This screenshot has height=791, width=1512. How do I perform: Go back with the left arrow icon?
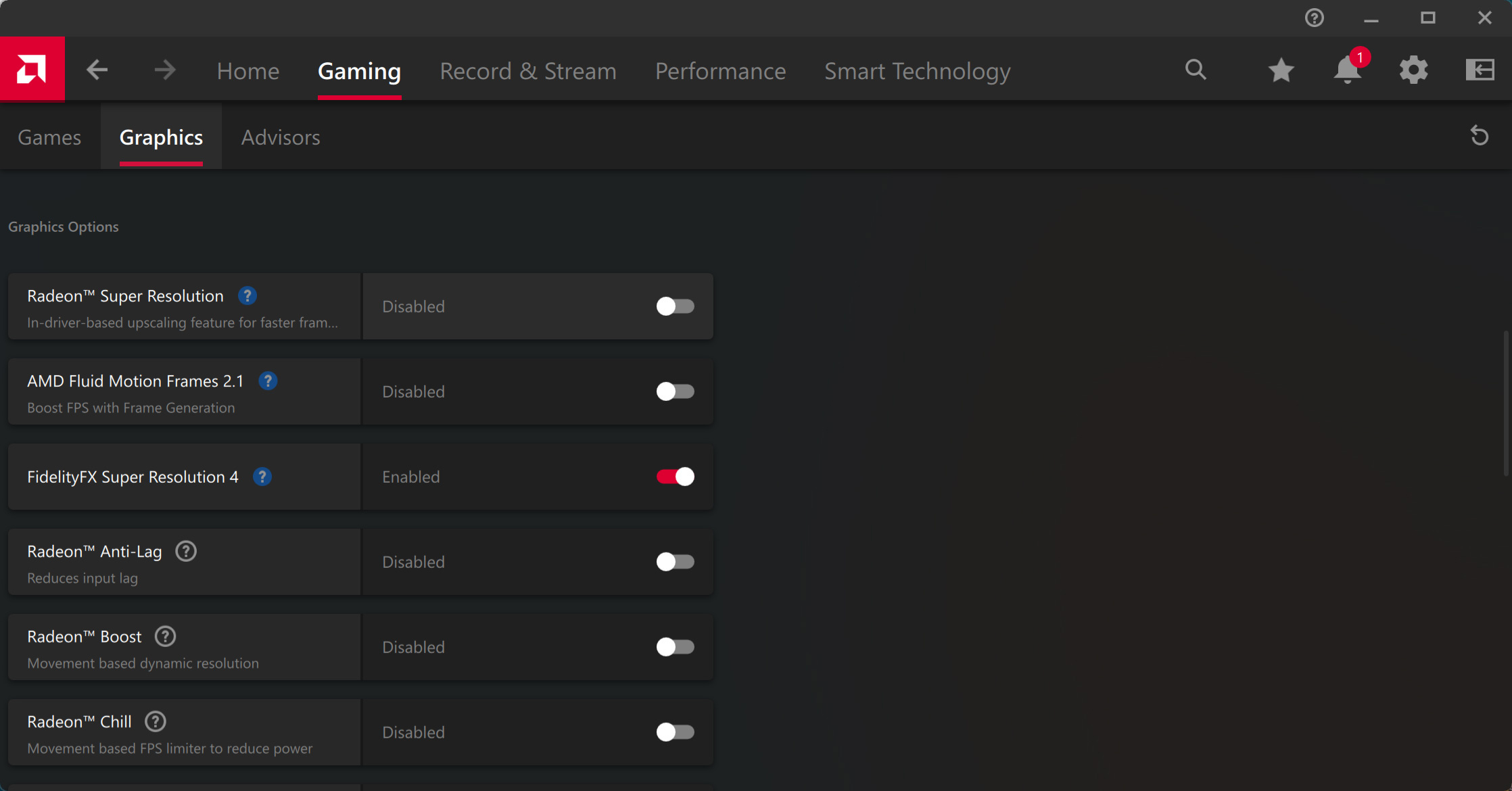97,70
